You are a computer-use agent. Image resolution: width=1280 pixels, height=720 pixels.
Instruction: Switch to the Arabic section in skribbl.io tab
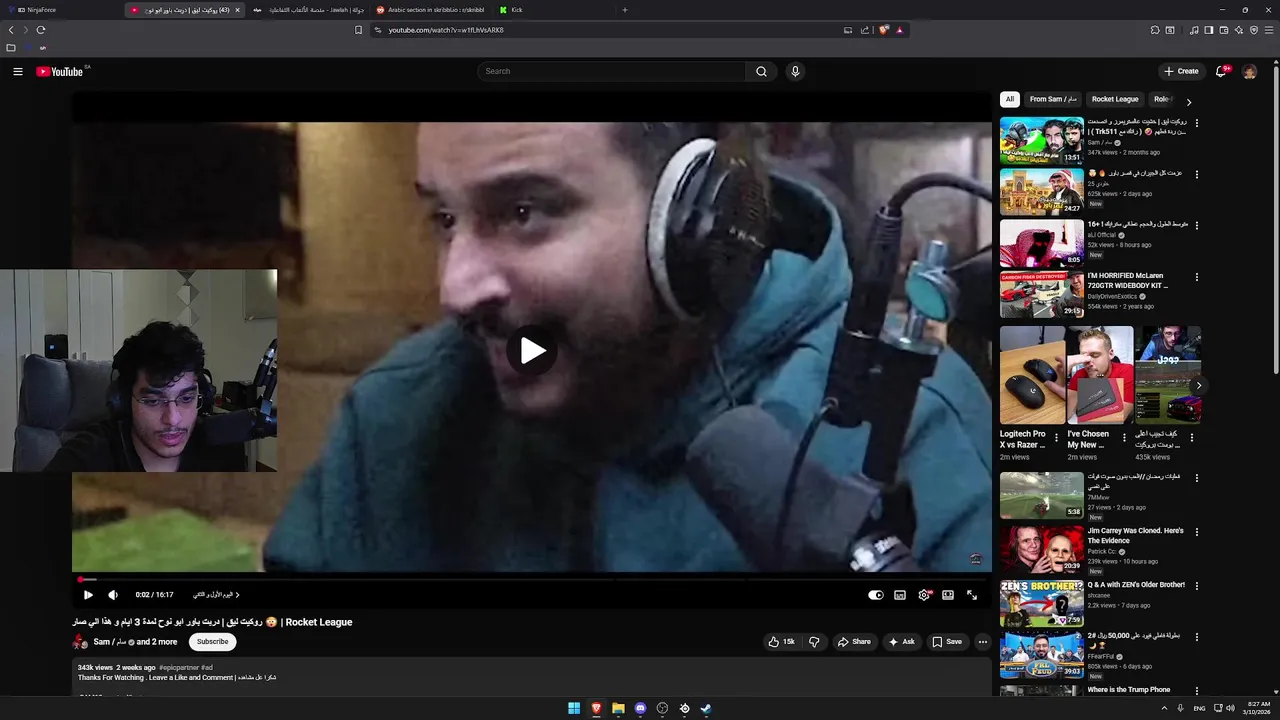(430, 10)
